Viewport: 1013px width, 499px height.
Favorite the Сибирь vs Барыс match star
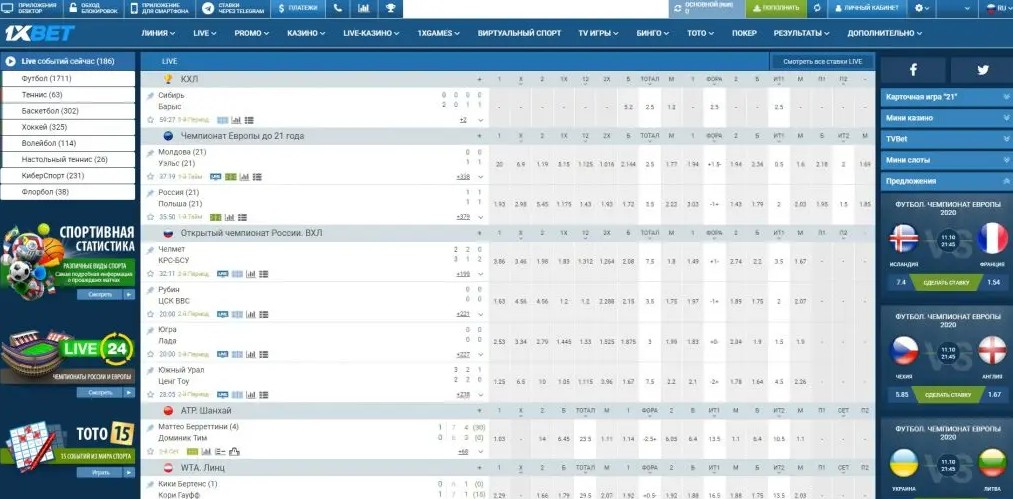tap(151, 120)
